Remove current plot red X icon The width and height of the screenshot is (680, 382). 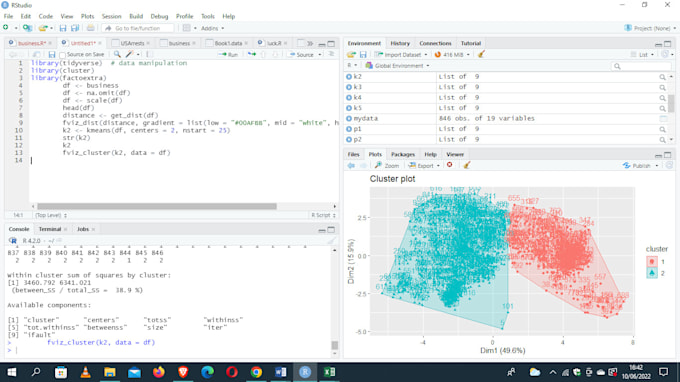(x=450, y=165)
